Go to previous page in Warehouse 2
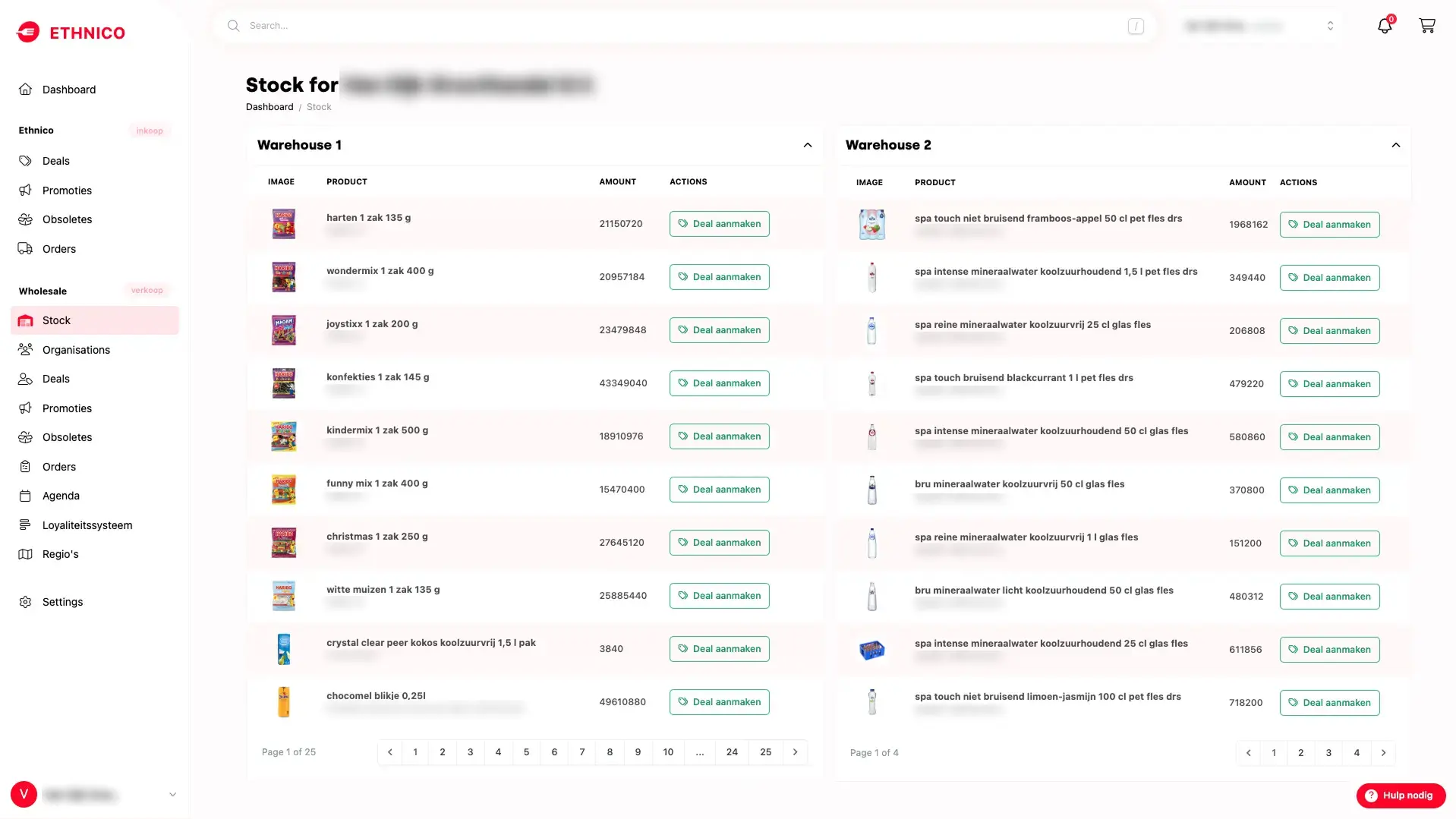The image size is (1456, 819). [1248, 753]
